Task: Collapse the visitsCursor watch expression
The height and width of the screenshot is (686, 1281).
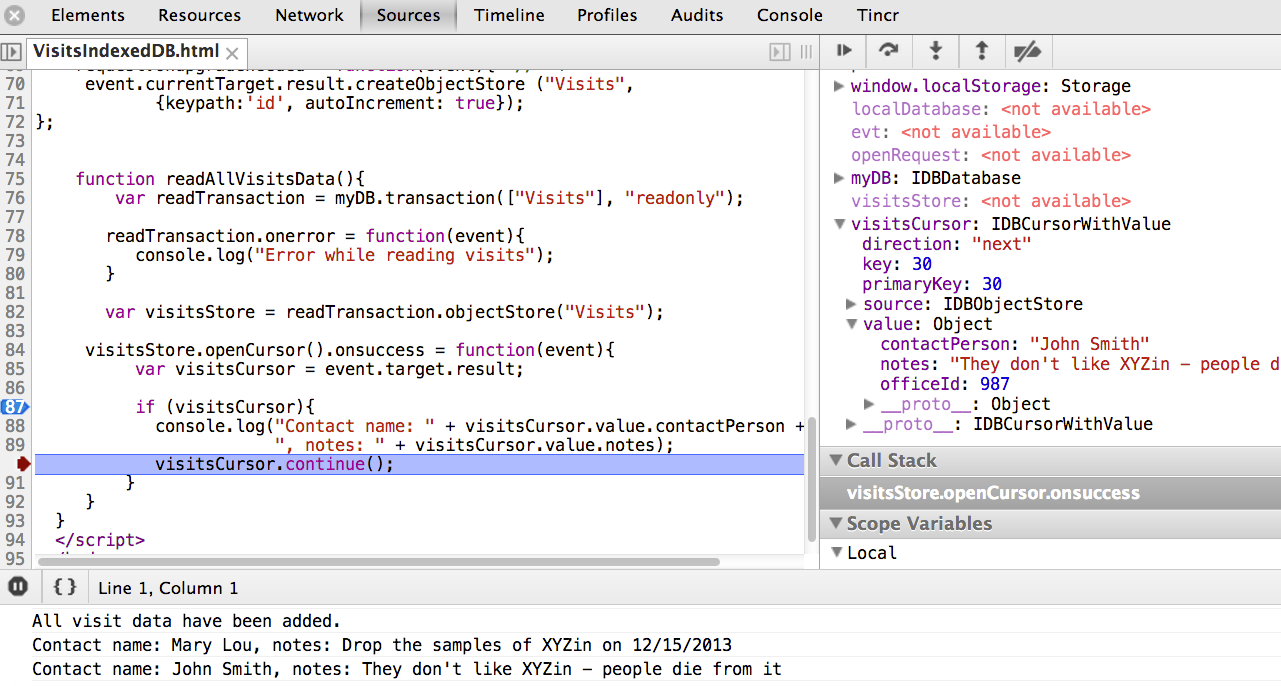Action: click(840, 225)
